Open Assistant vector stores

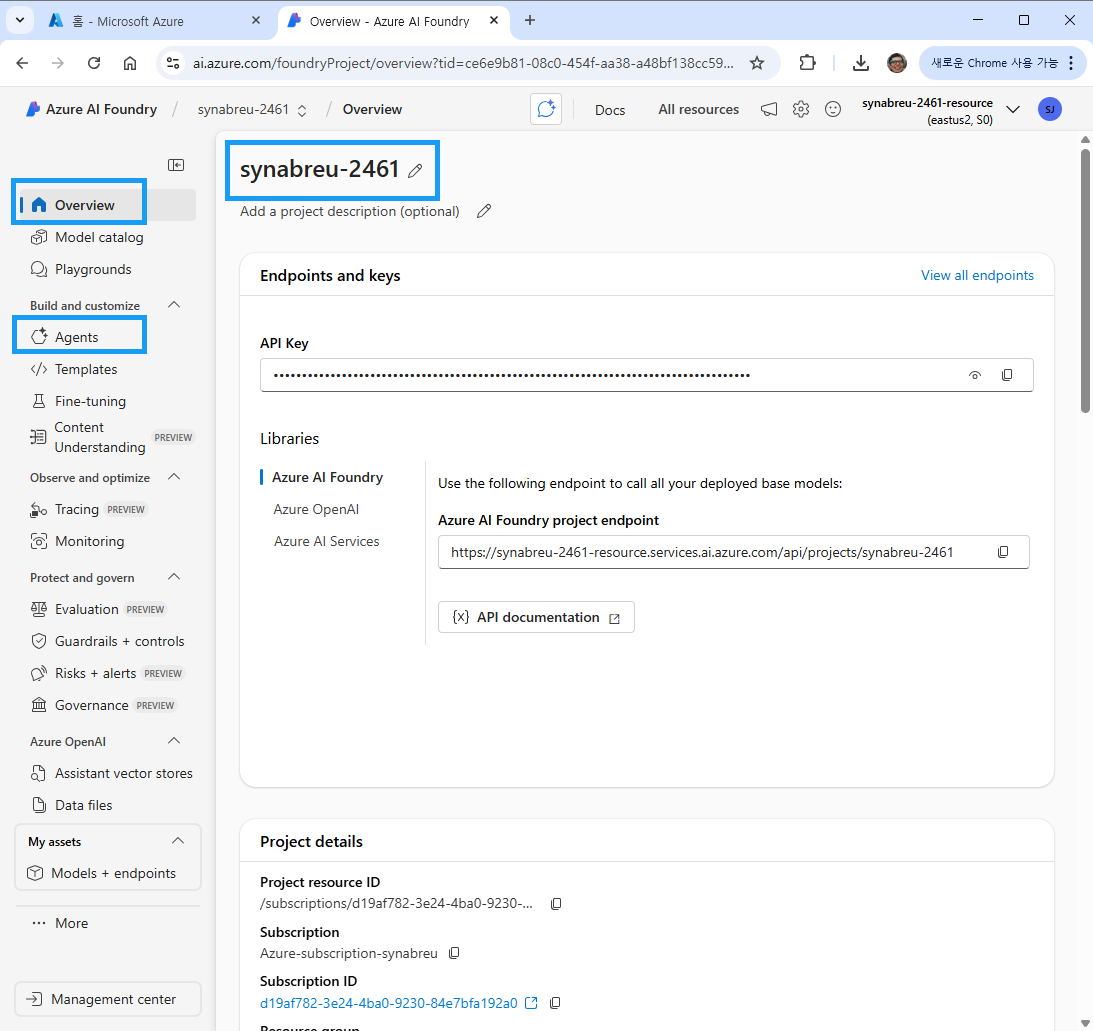click(110, 773)
